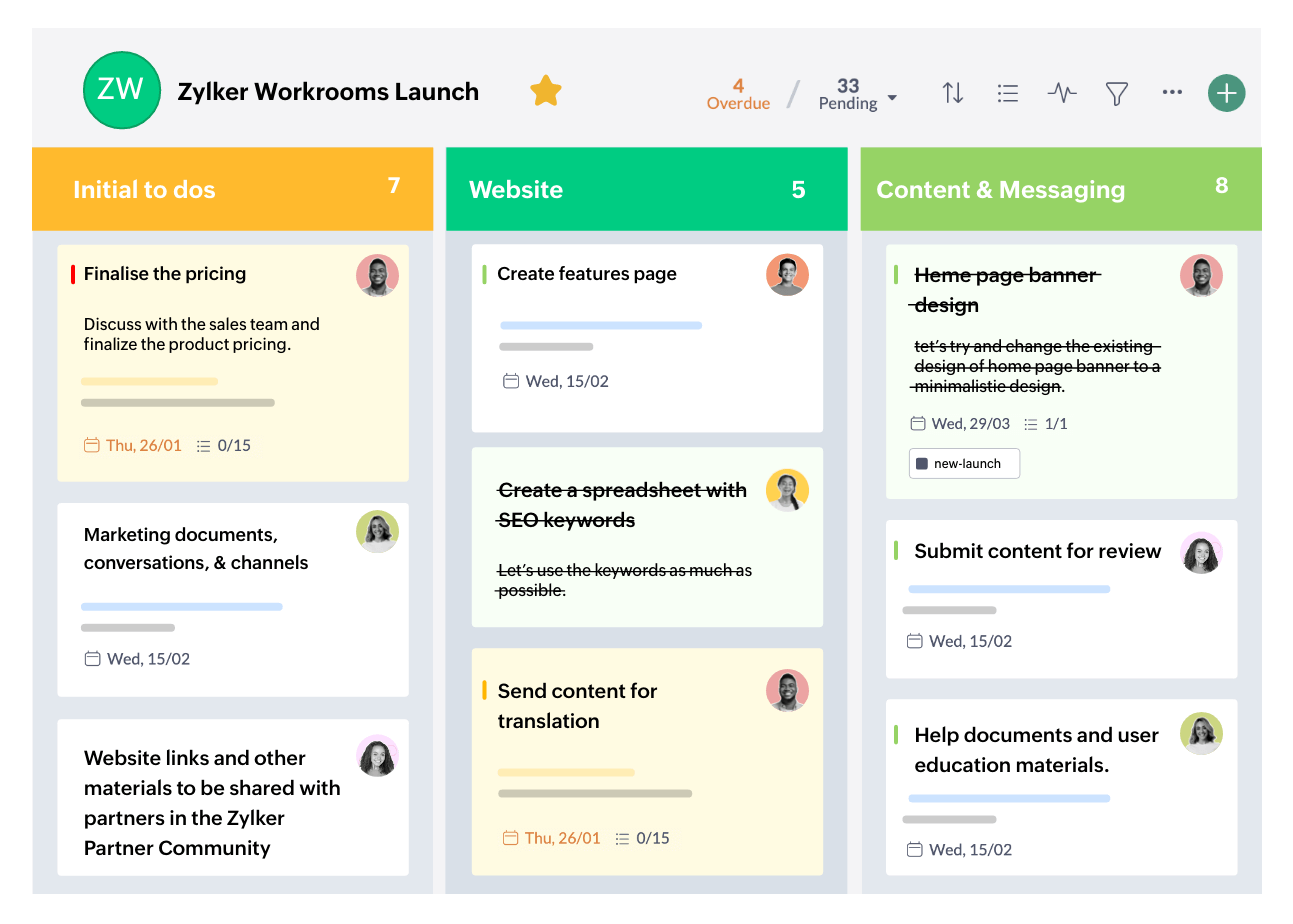The image size is (1293, 924).
Task: Open the Content & Messaging column
Action: (x=1000, y=189)
